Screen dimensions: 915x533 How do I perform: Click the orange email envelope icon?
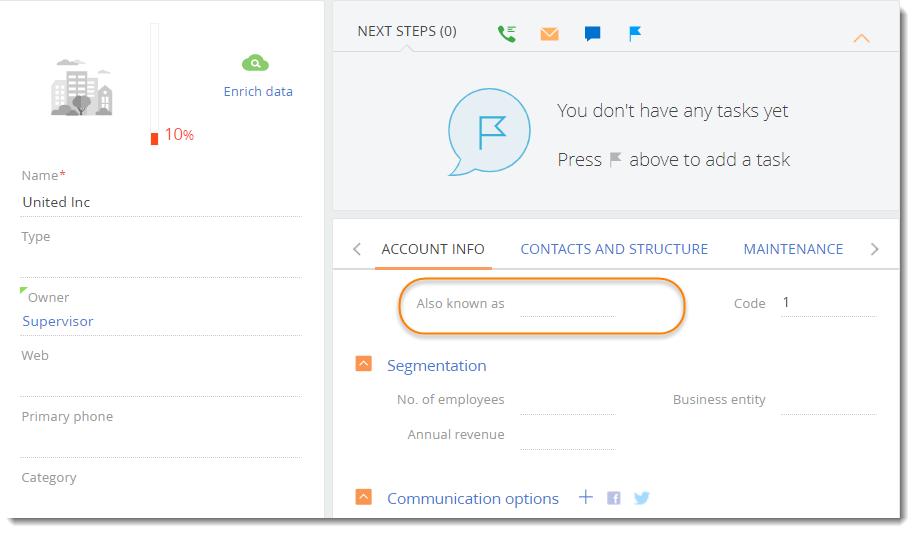tap(549, 34)
